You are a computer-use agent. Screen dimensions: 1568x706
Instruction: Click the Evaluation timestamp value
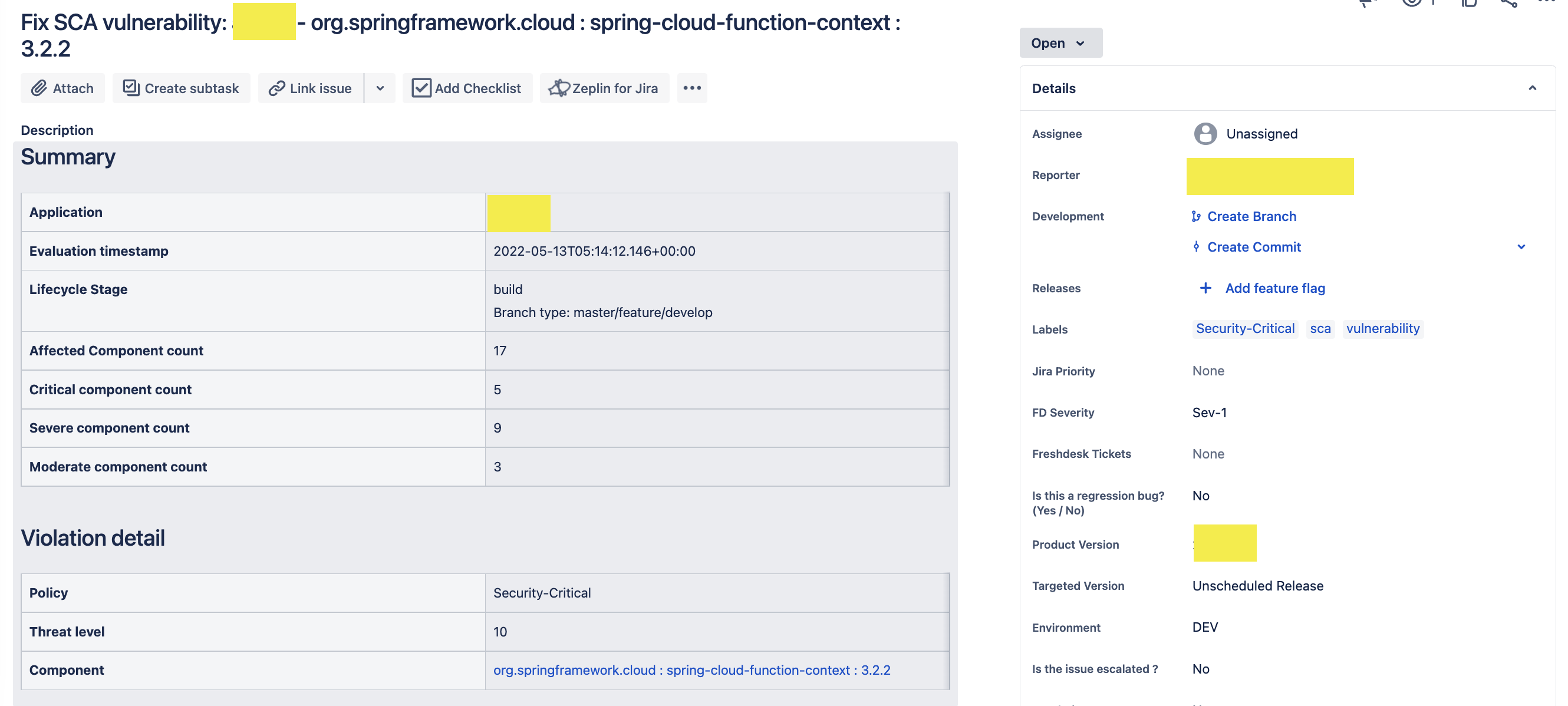point(594,252)
